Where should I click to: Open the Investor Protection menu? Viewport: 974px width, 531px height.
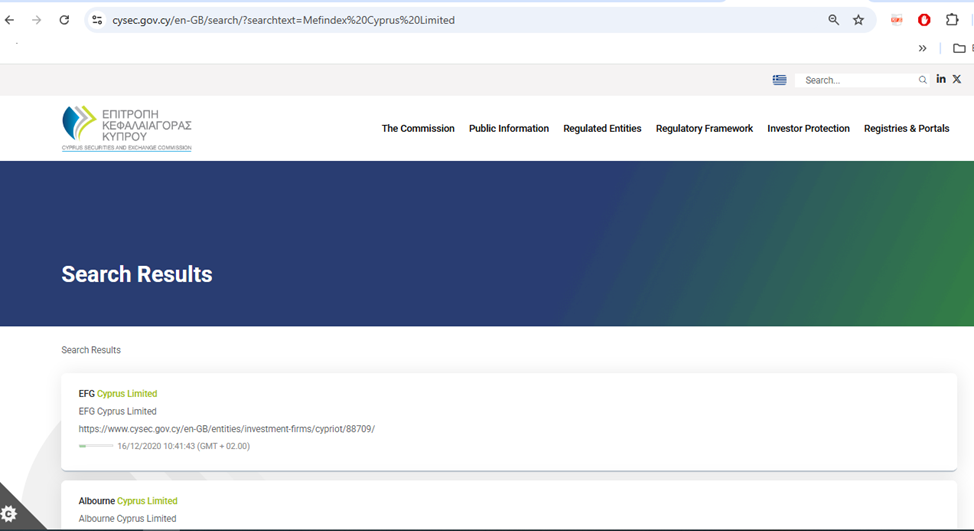pyautogui.click(x=808, y=129)
